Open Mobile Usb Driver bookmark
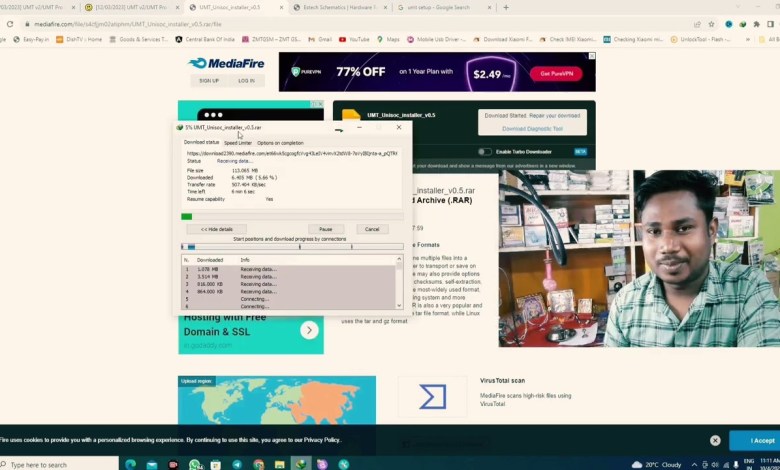 tap(436, 39)
